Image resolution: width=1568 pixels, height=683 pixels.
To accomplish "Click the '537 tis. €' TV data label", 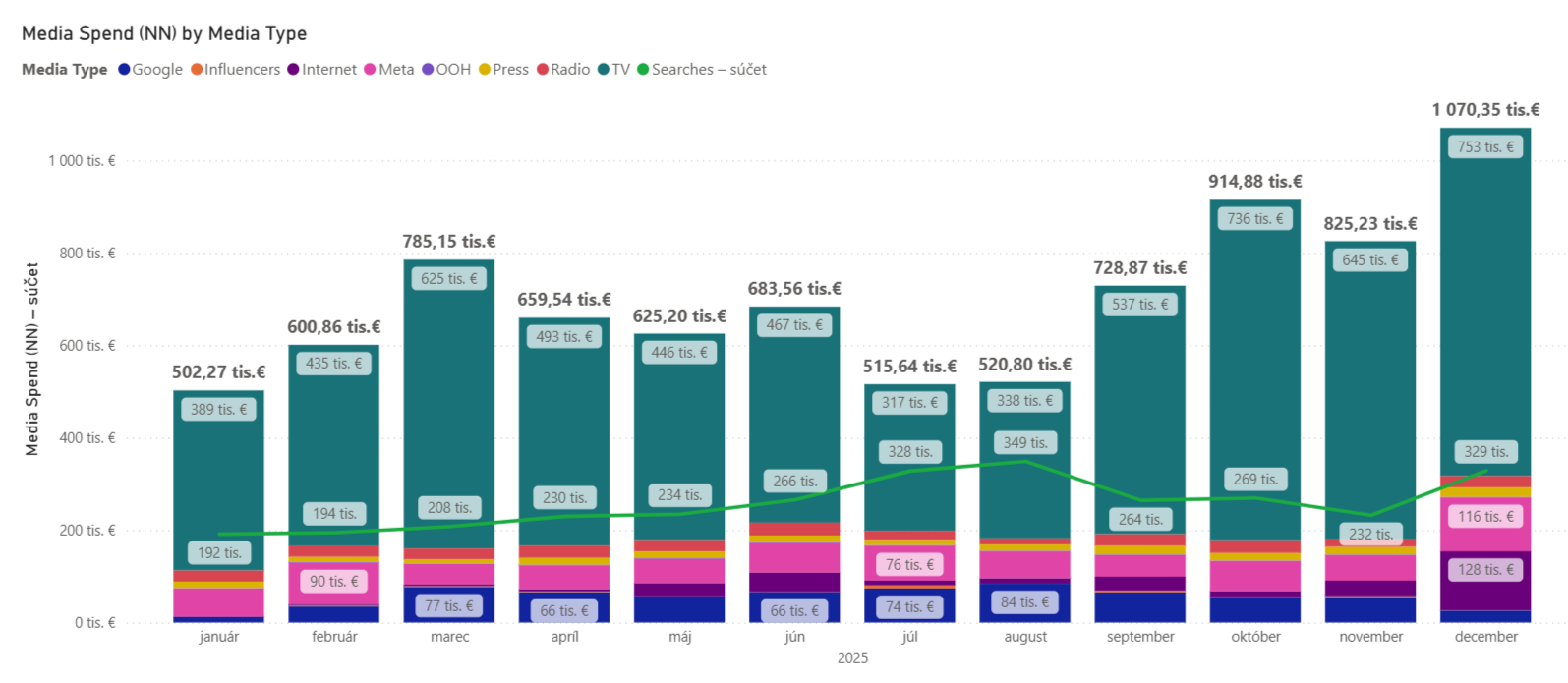I will pyautogui.click(x=1140, y=305).
